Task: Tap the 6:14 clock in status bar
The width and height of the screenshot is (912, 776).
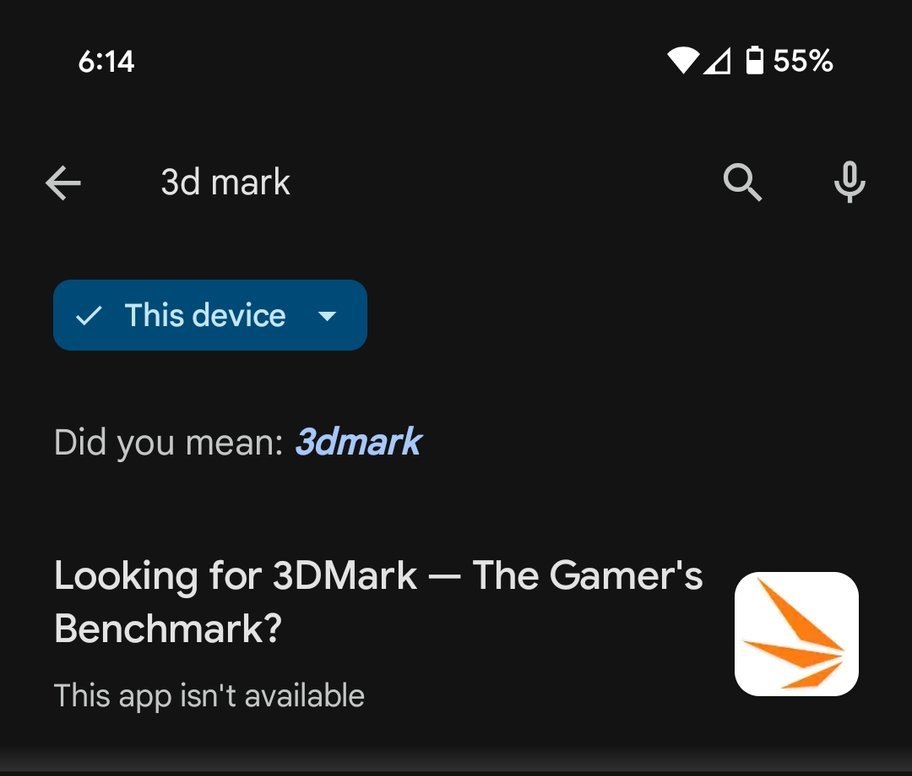Action: pos(106,62)
